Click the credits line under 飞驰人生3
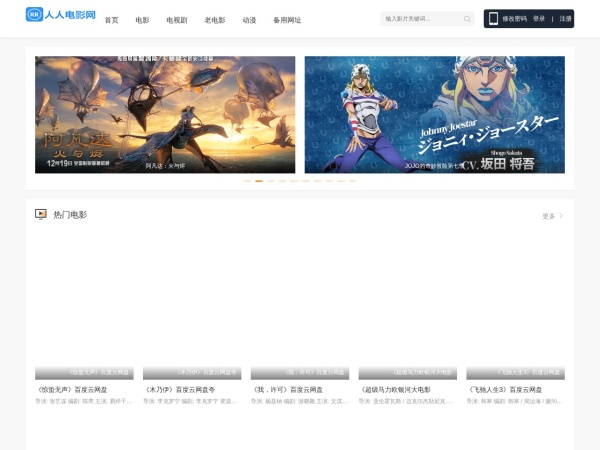 pyautogui.click(x=515, y=401)
